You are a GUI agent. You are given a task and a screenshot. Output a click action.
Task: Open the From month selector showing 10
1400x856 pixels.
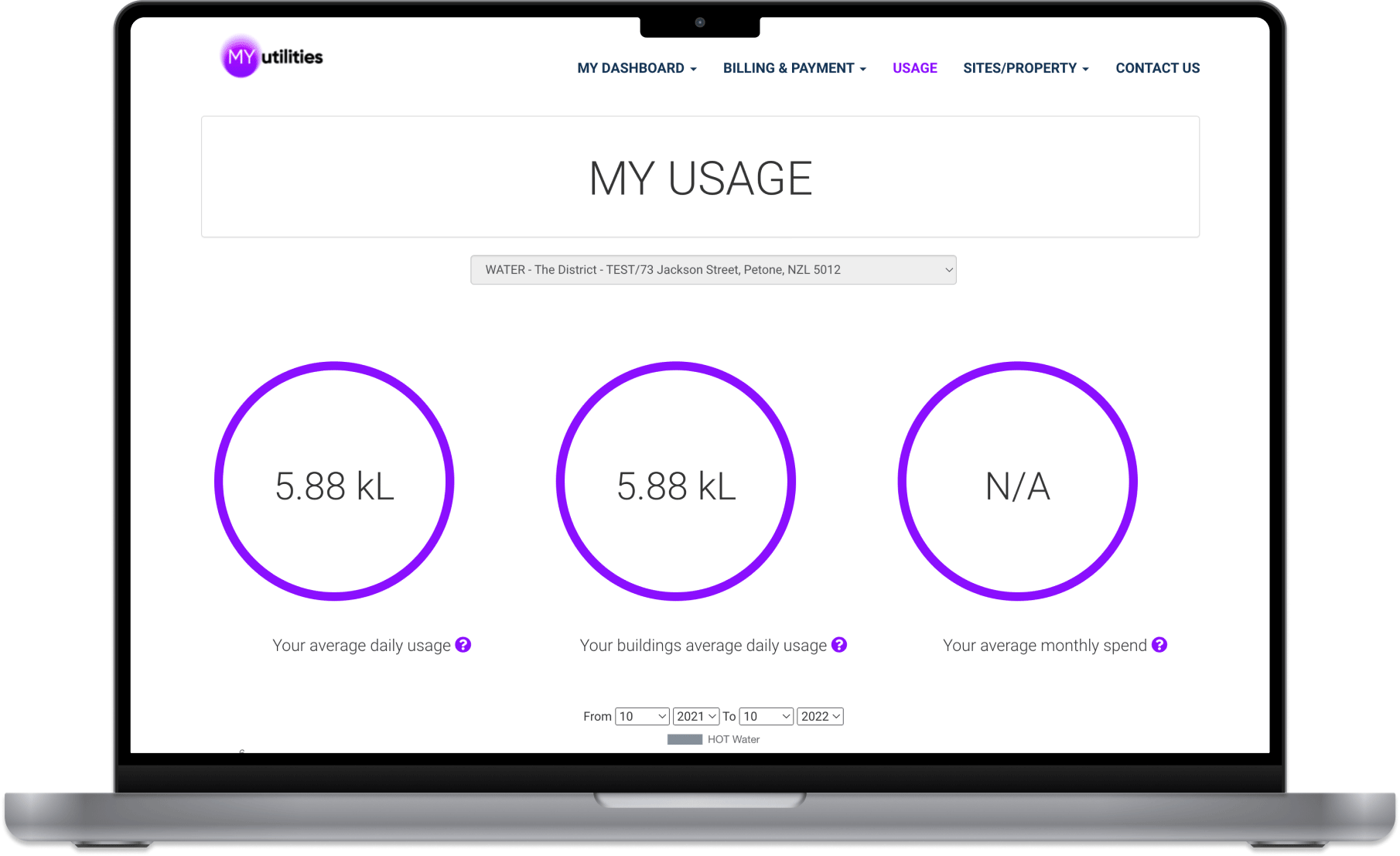(x=641, y=716)
